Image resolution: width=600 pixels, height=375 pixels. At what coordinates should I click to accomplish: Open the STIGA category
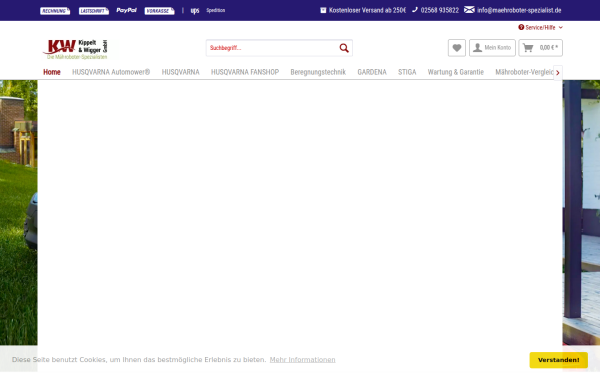coord(407,72)
